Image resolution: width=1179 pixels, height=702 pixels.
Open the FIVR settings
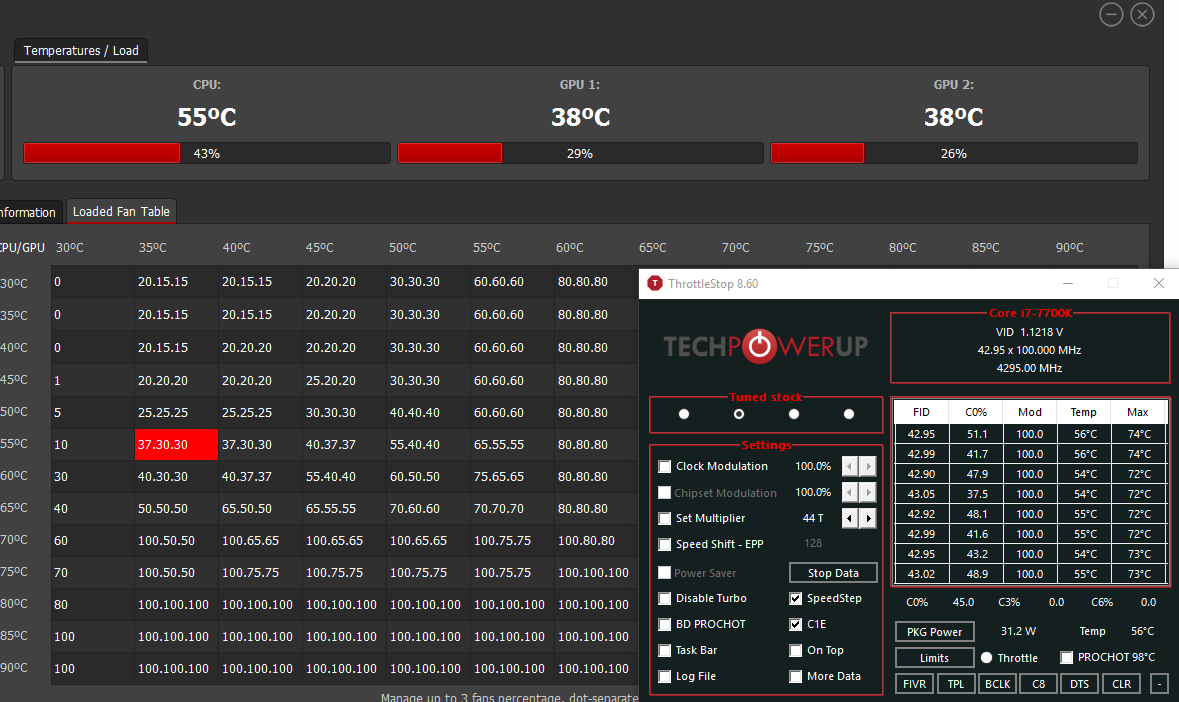pos(914,684)
